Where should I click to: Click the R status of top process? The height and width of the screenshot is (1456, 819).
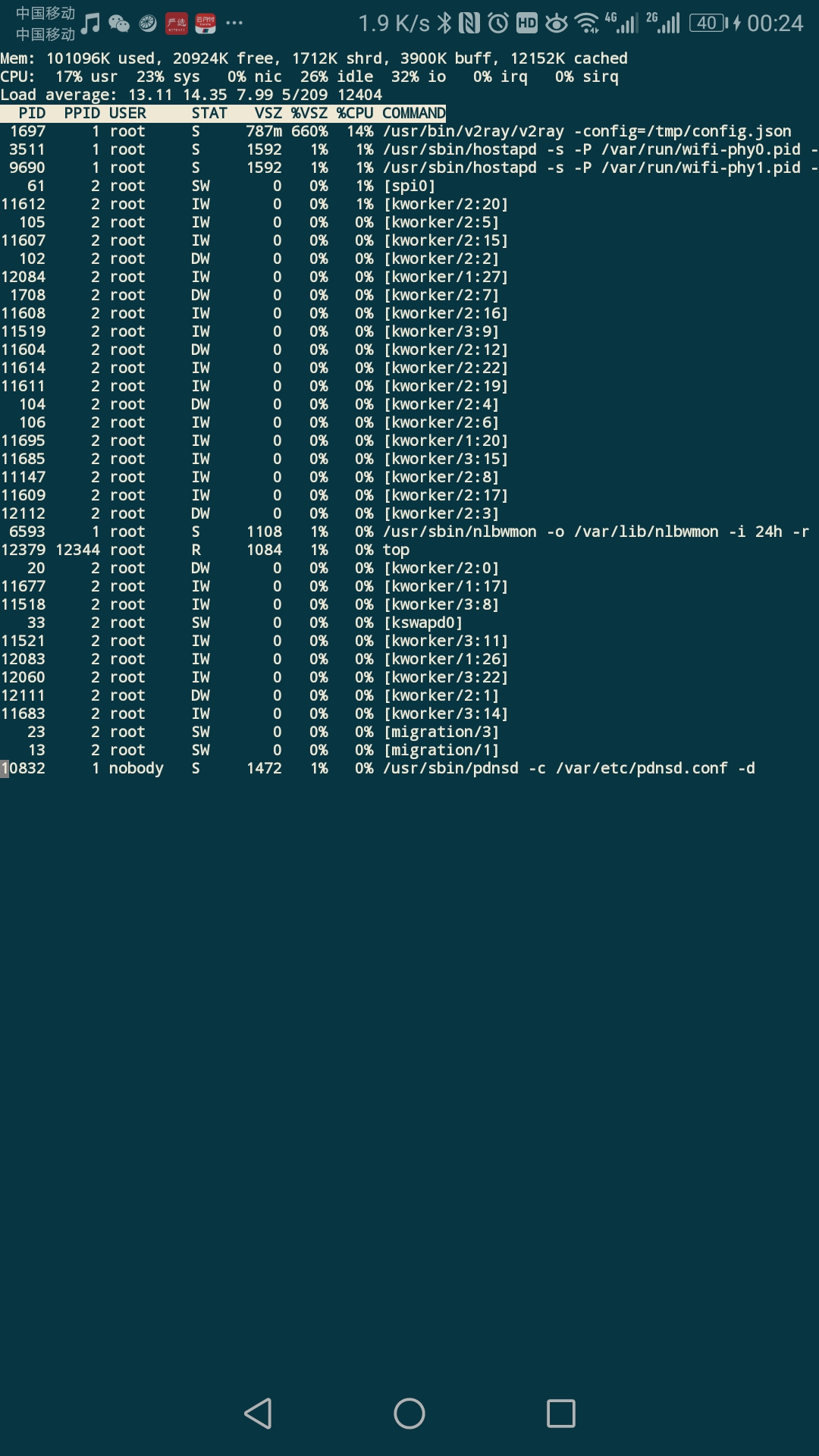pos(196,550)
